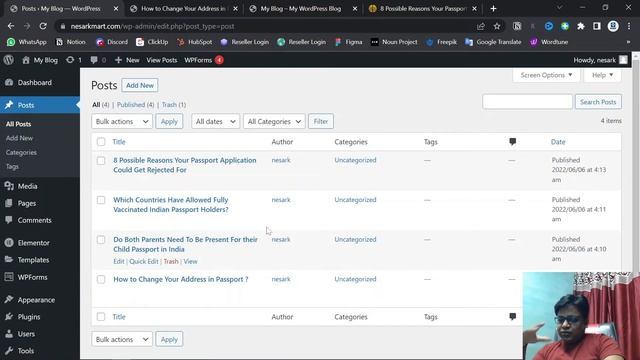Open the WhatsApp bookmark

[27, 42]
